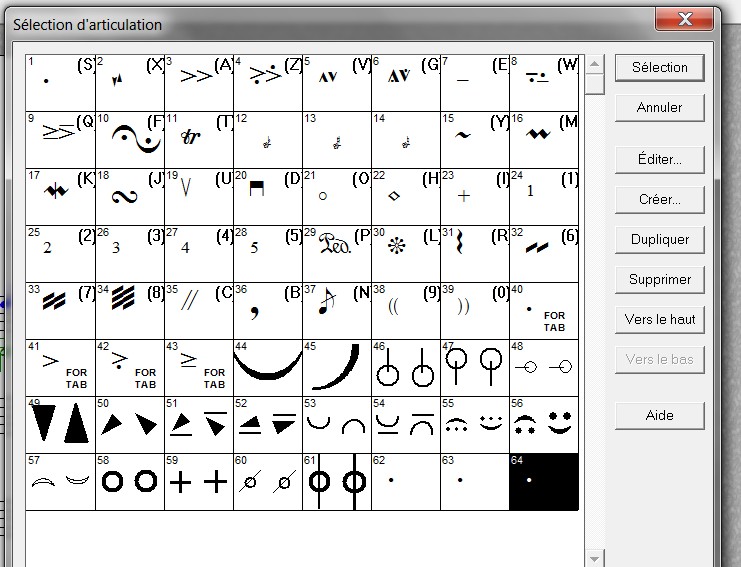741x567 pixels.
Task: Open the Éditer... articulation editor
Action: click(659, 159)
